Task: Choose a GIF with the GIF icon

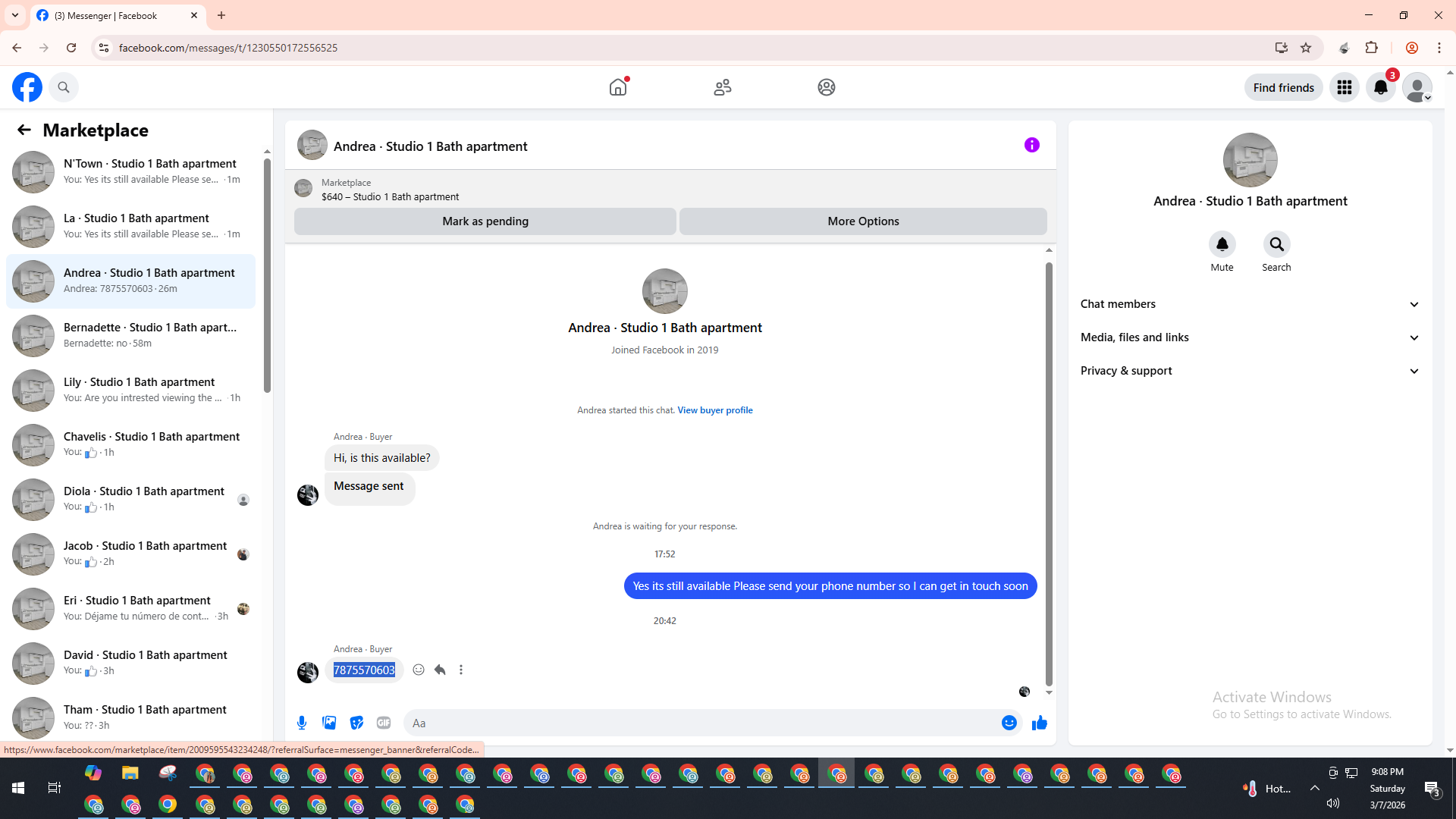Action: [x=384, y=723]
